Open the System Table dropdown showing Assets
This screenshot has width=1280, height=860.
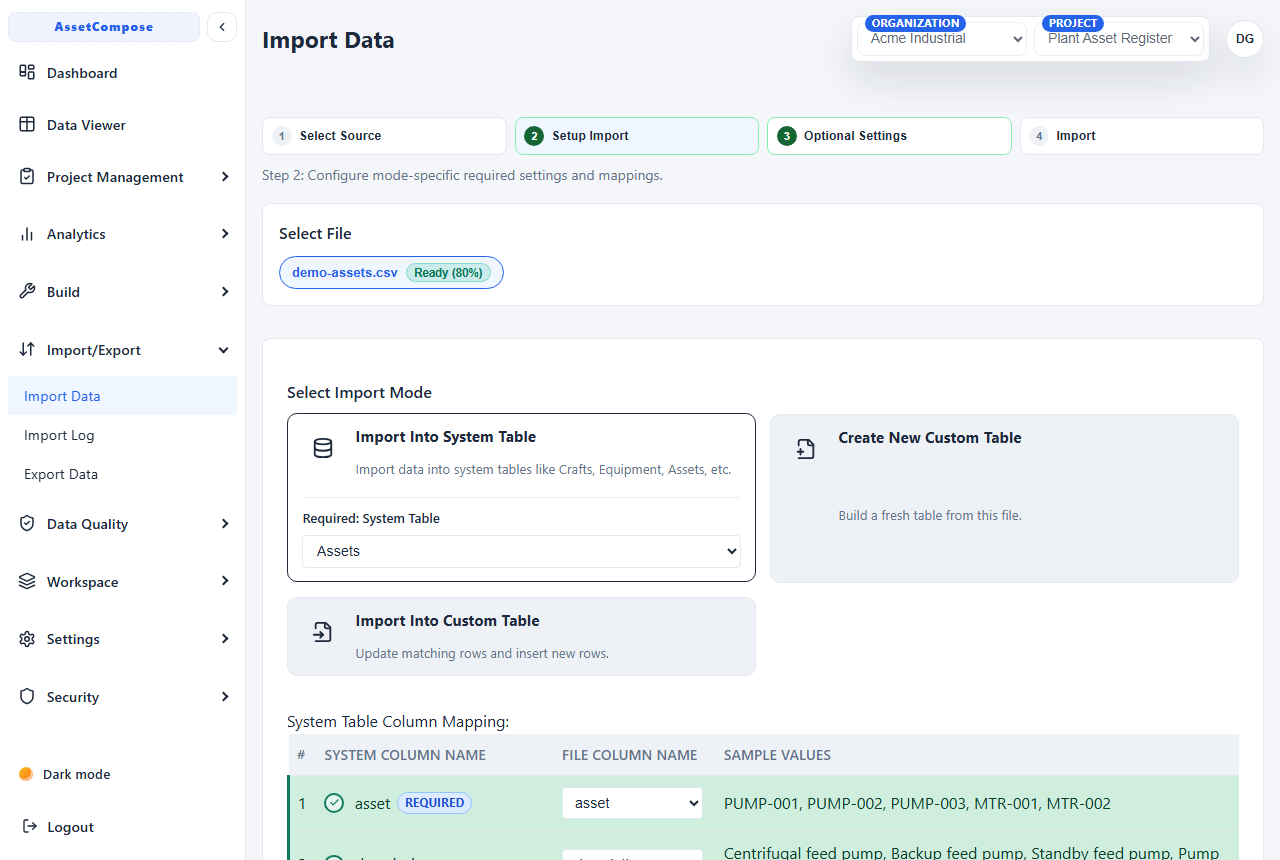(x=521, y=551)
